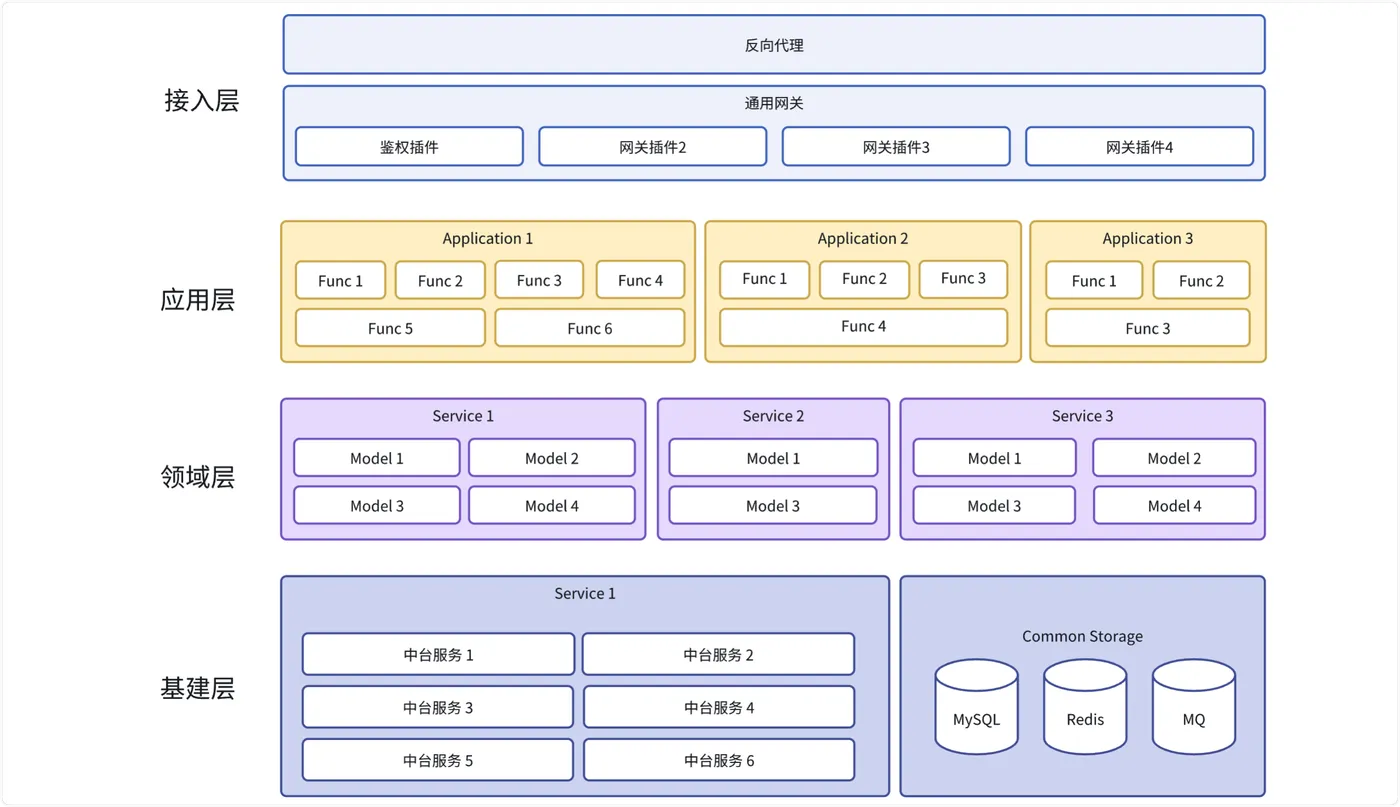Click Model 3 inside Service 2
1400x807 pixels.
[773, 506]
